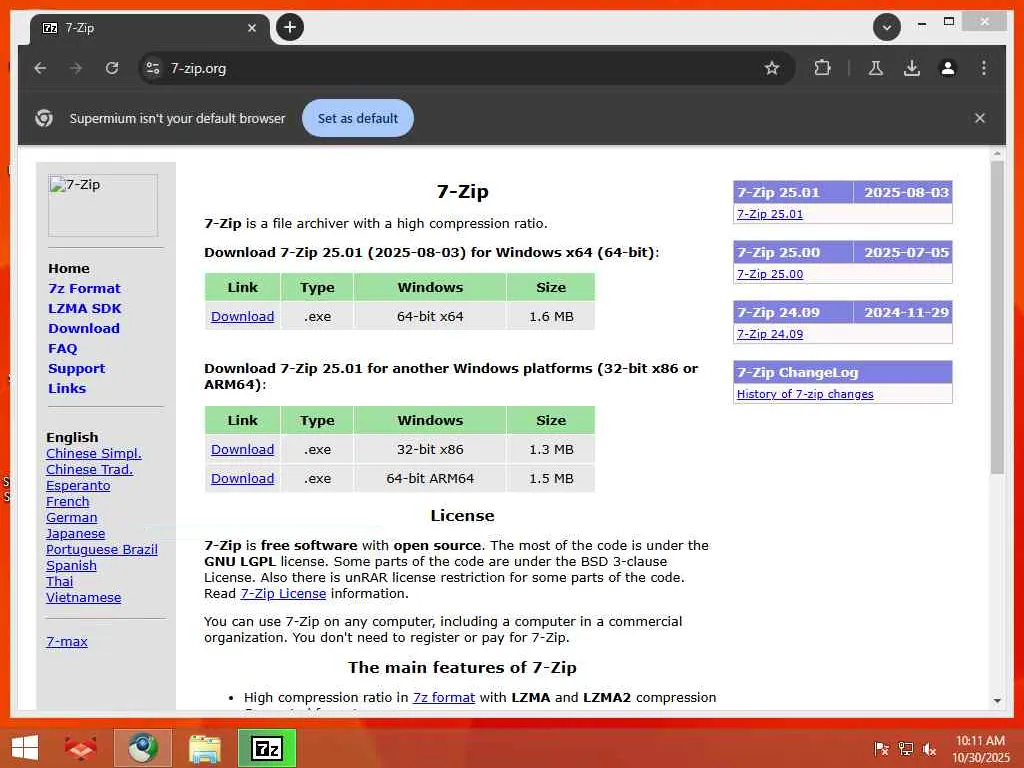Set Supermium as default browser
The image size is (1024, 768).
[x=358, y=118]
